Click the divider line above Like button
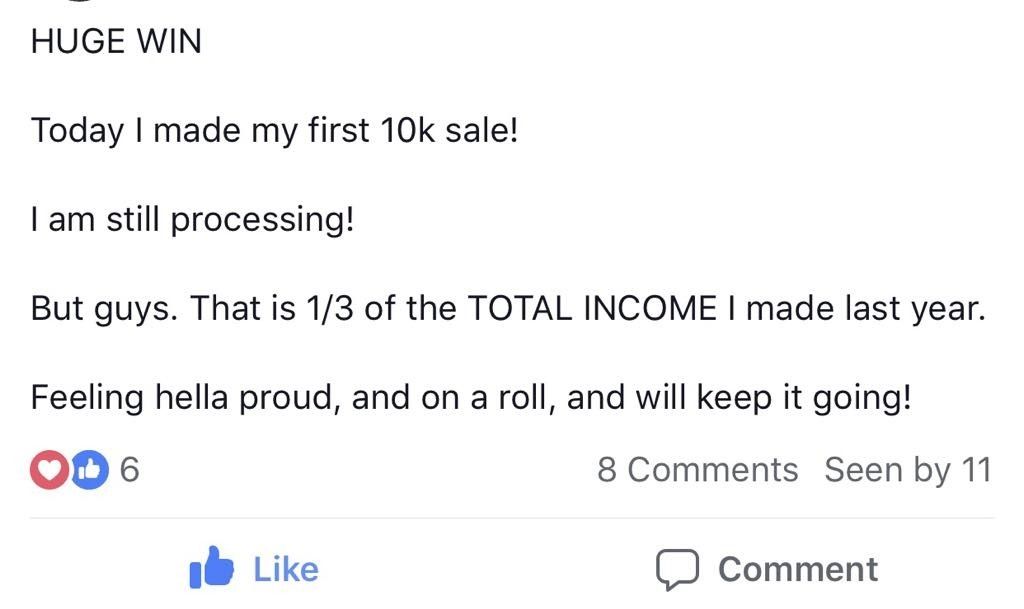This screenshot has height=609, width=1024. (x=512, y=518)
